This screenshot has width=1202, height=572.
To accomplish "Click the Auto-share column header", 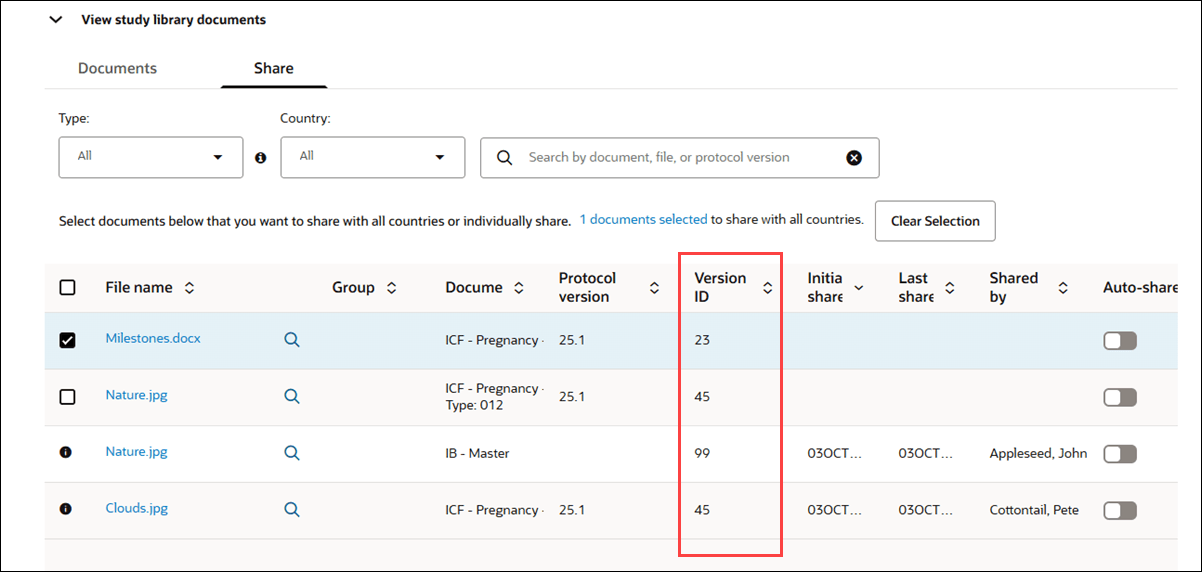I will (1140, 288).
